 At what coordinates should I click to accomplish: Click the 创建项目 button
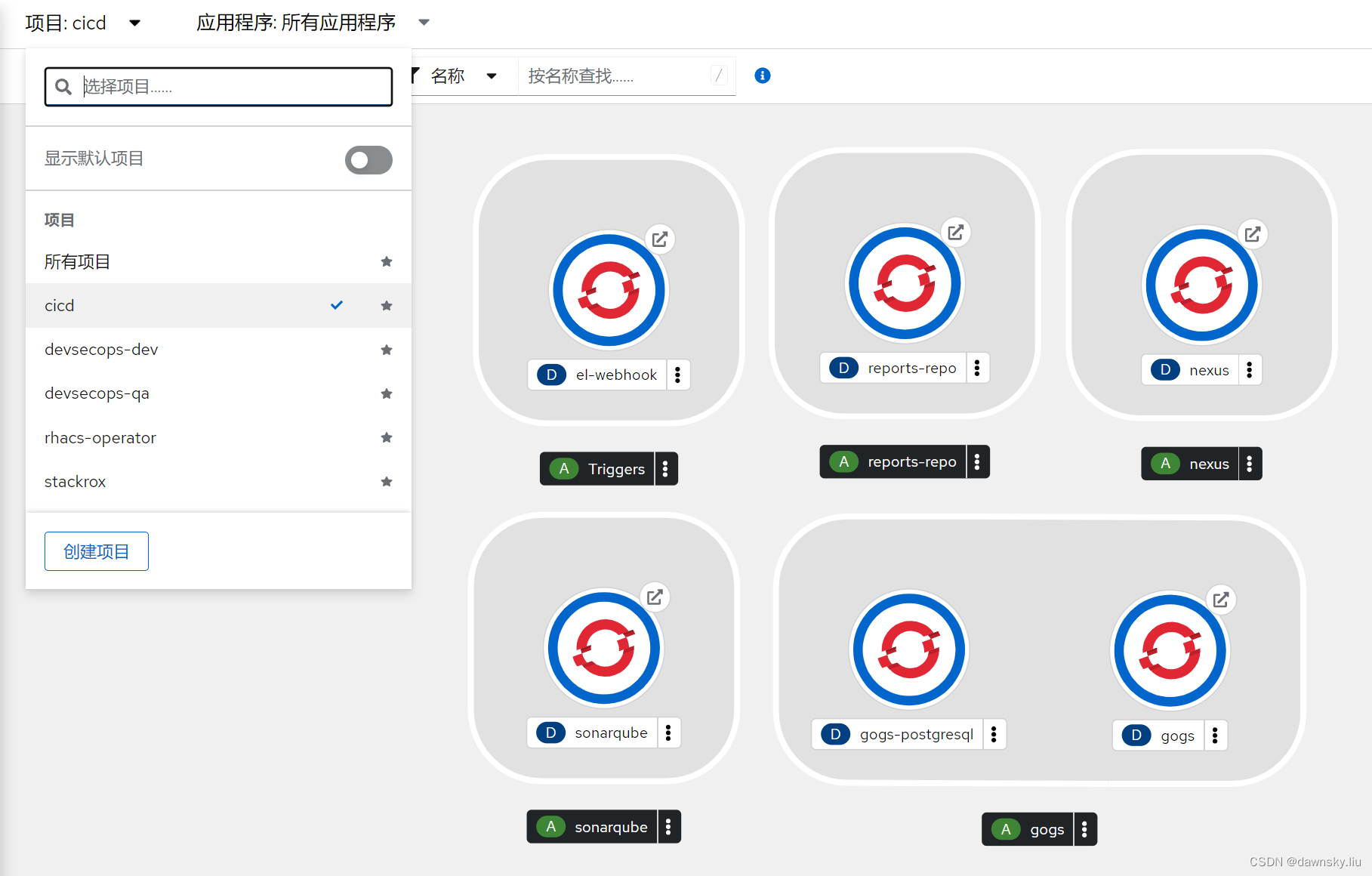pyautogui.click(x=97, y=551)
